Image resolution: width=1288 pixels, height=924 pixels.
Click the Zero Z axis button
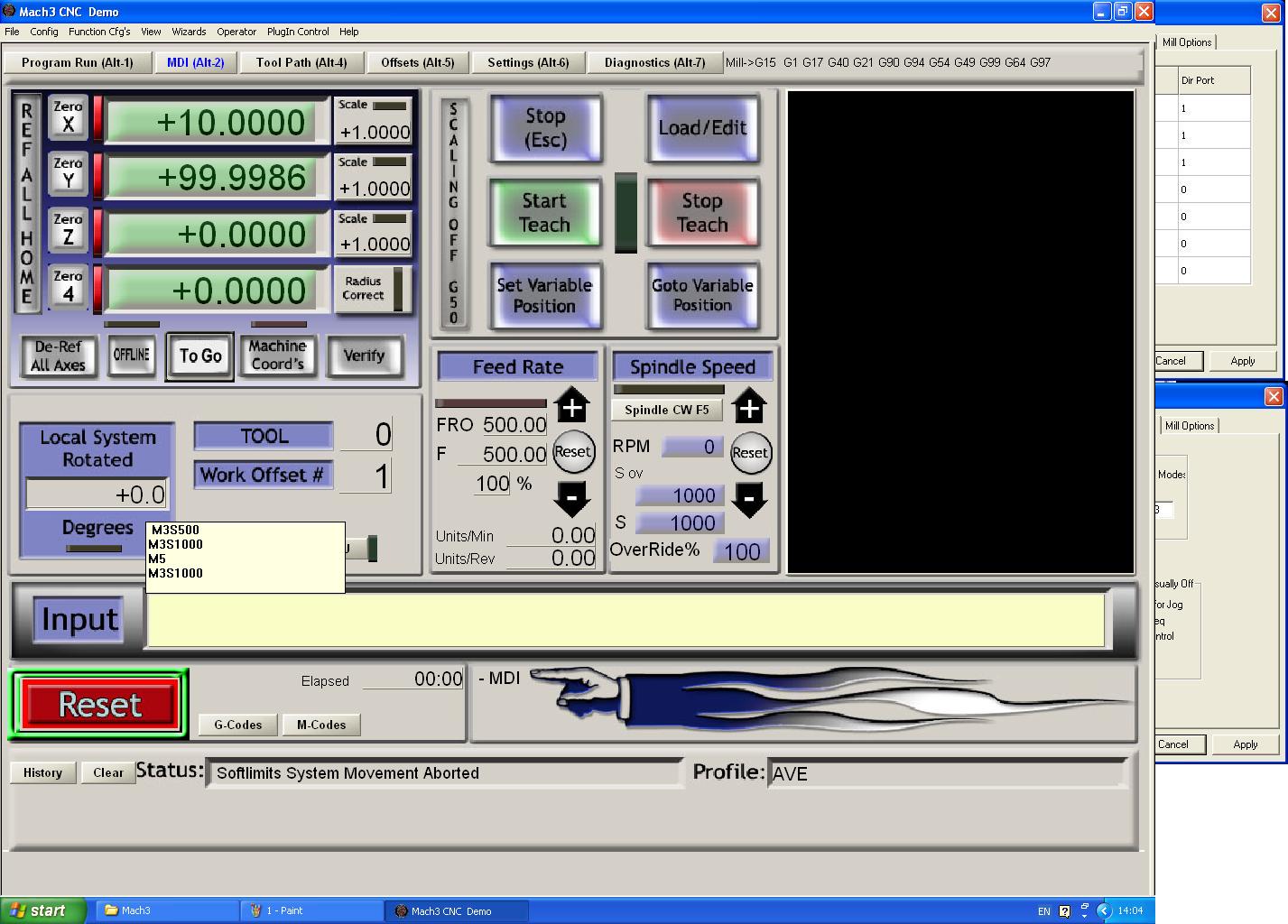click(68, 231)
